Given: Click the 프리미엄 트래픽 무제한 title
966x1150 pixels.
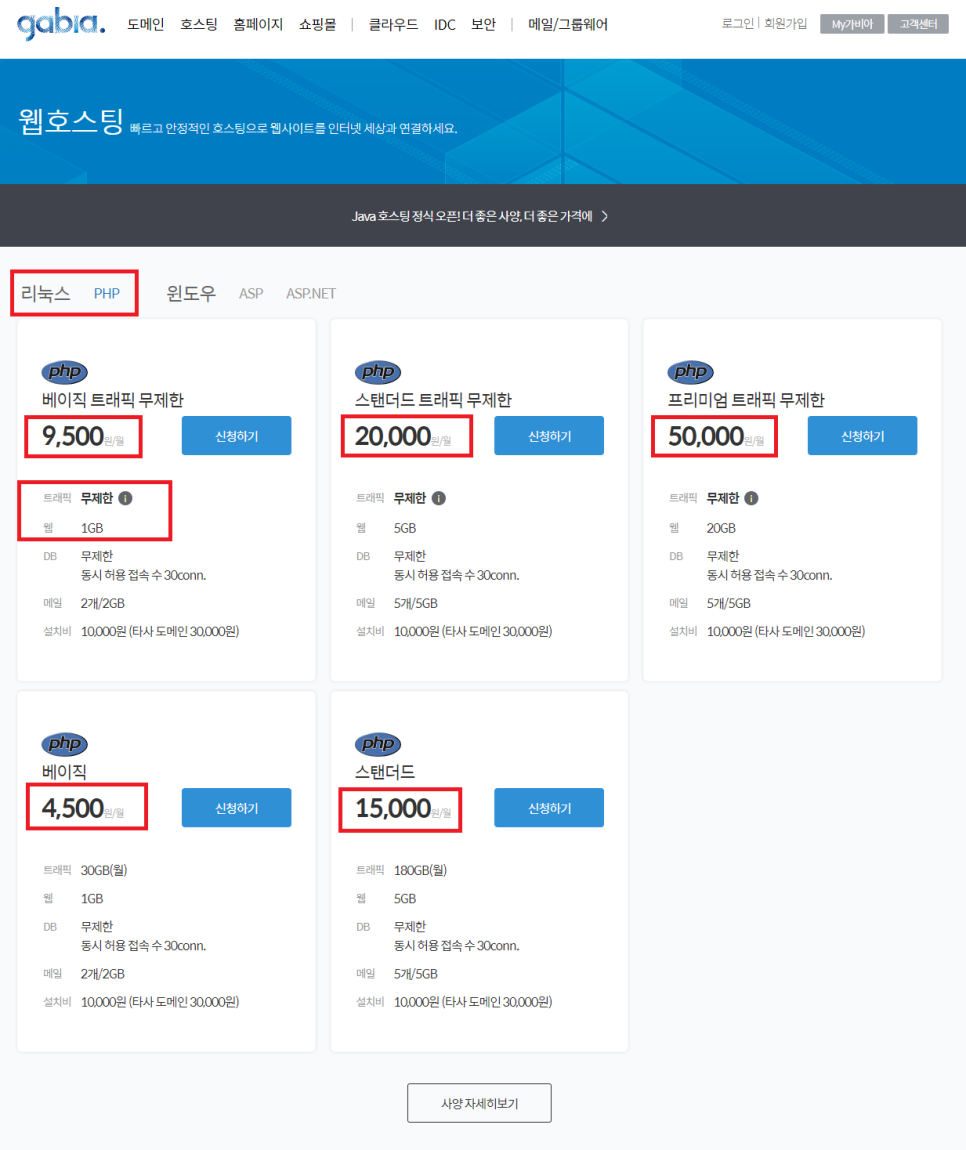Looking at the screenshot, I should click(x=746, y=400).
